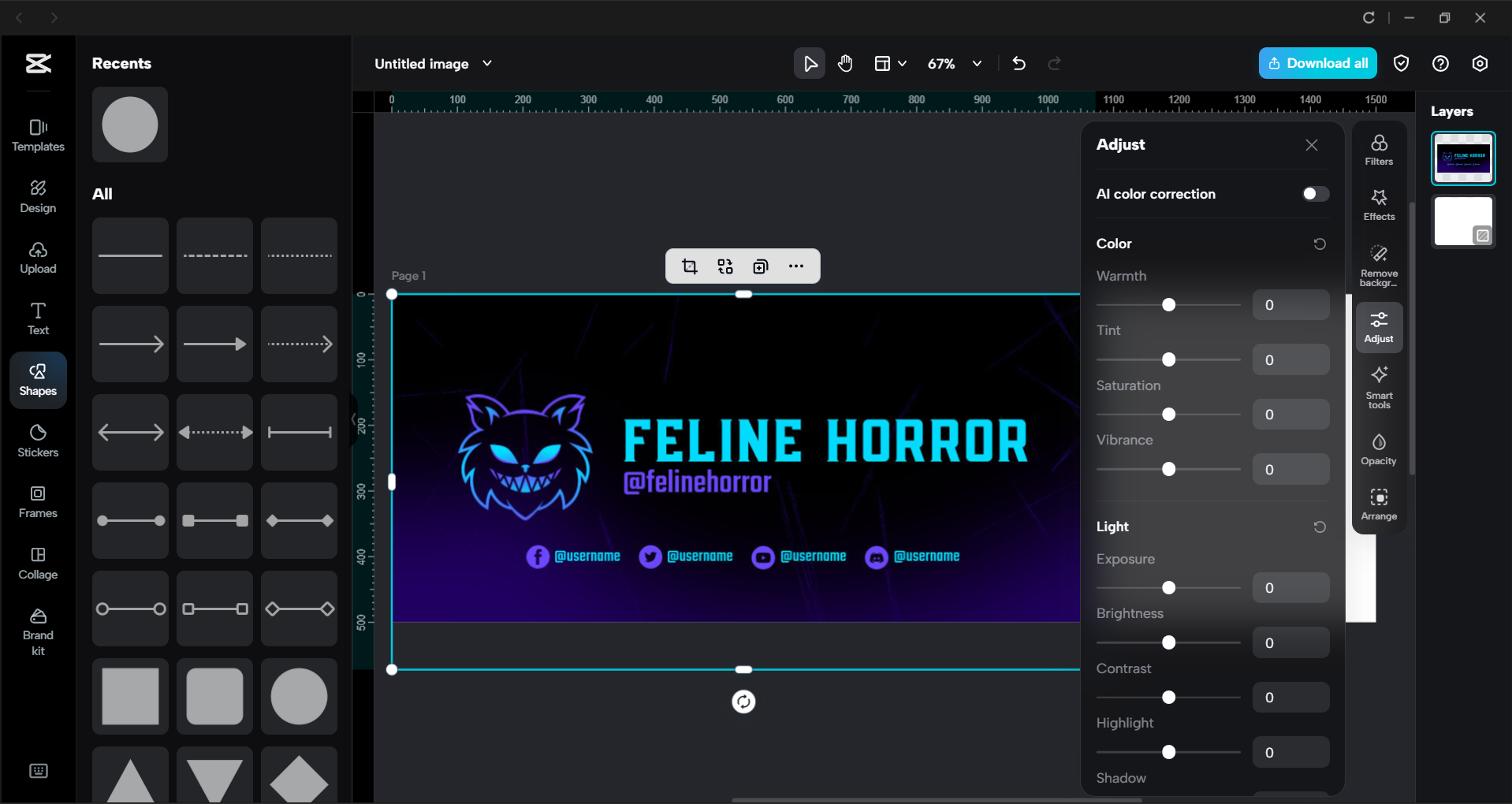
Task: Enable AI color correction
Action: pos(1313,194)
